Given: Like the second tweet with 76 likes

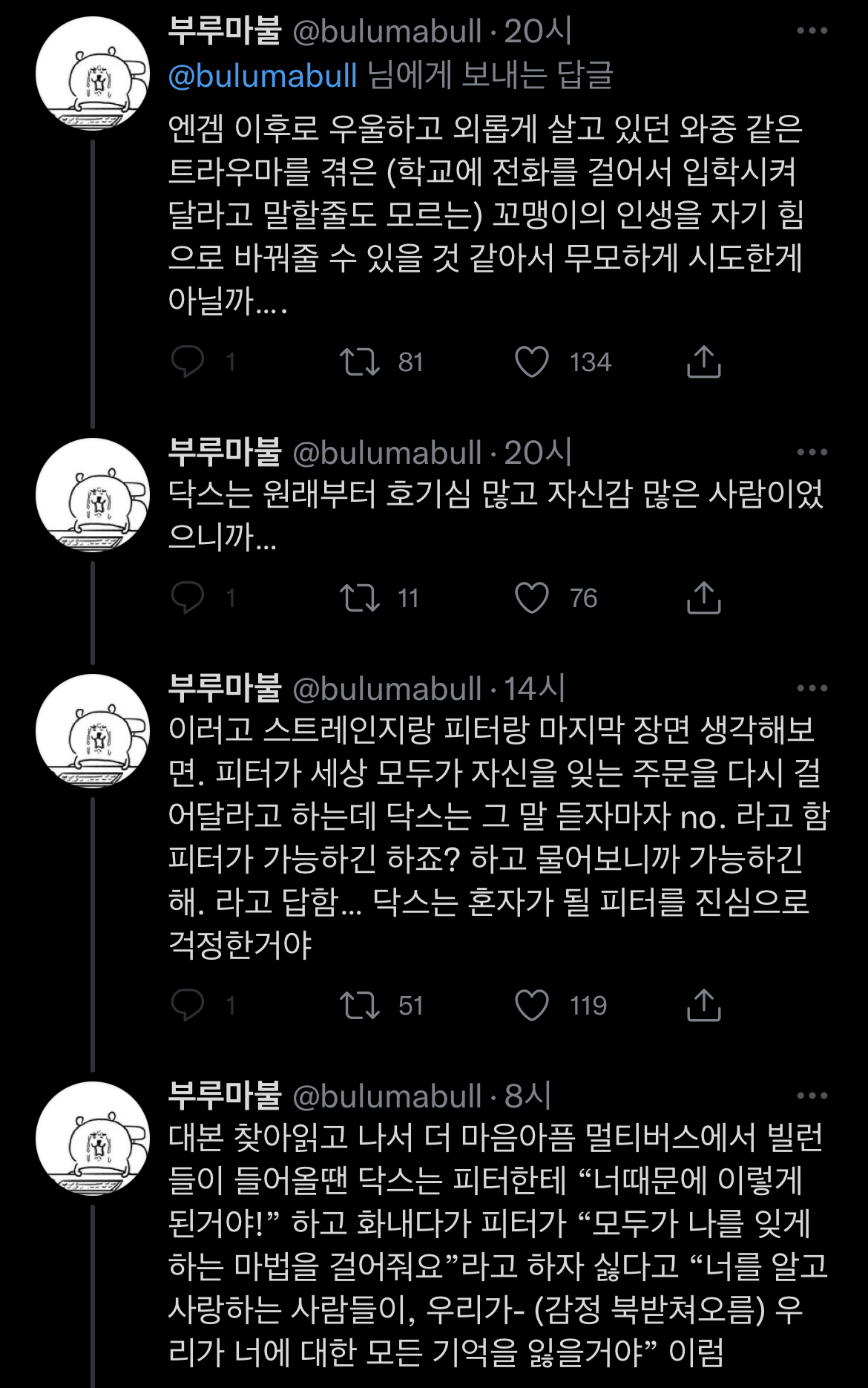Looking at the screenshot, I should (x=530, y=597).
